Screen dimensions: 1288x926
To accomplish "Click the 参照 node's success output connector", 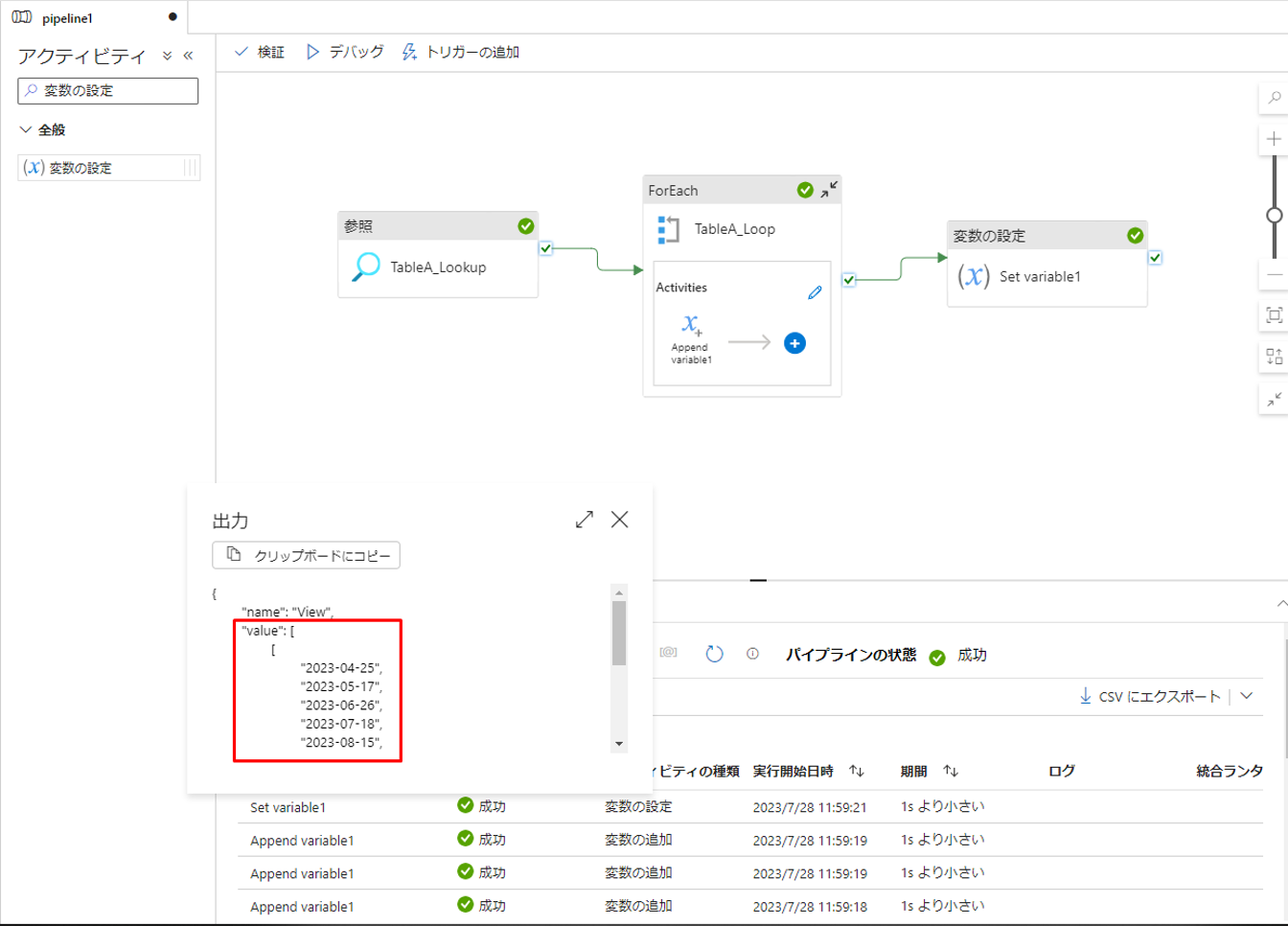I will coord(545,248).
